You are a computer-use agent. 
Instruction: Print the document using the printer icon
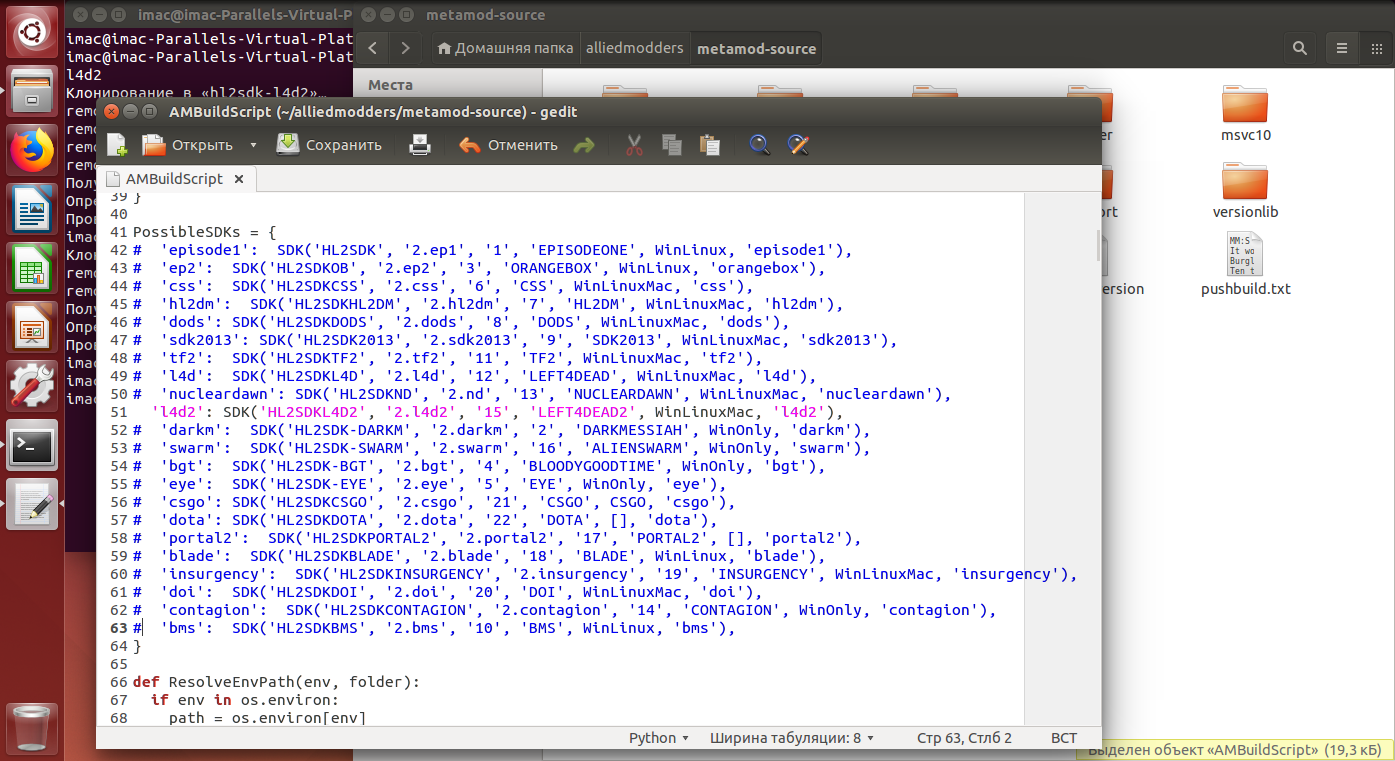click(x=420, y=145)
